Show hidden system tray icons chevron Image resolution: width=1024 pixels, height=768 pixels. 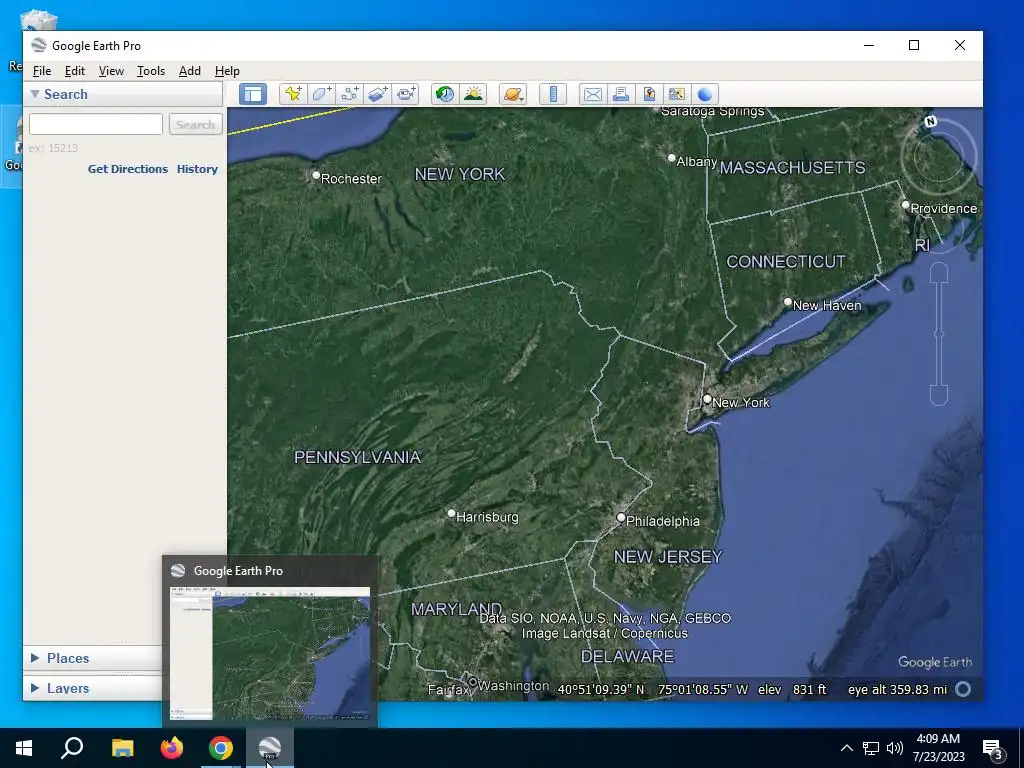click(846, 748)
